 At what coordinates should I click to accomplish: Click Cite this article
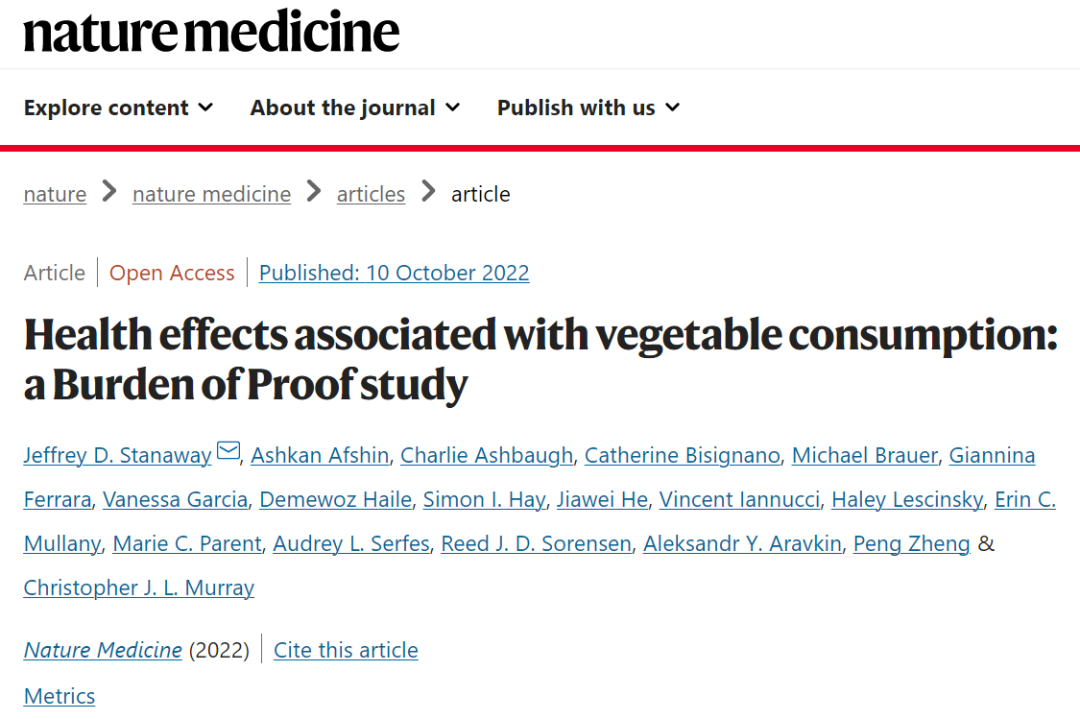[346, 650]
